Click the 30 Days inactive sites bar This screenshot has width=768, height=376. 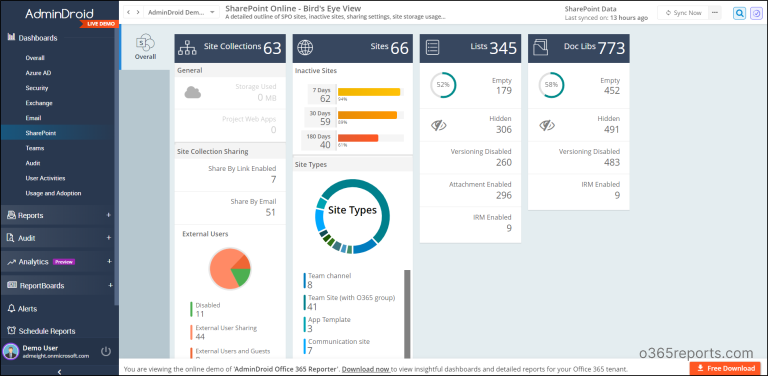pos(367,115)
